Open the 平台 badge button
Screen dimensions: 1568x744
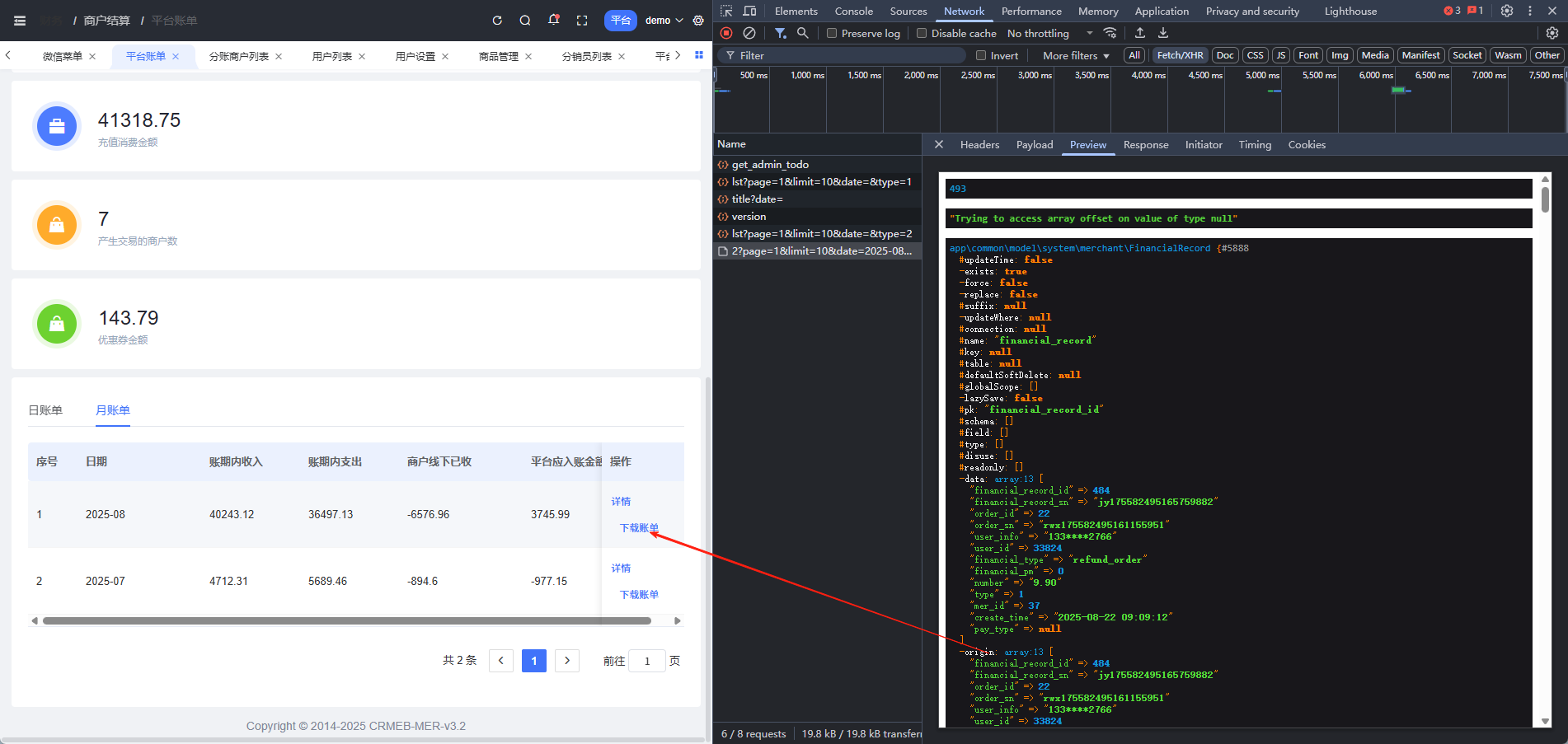621,21
